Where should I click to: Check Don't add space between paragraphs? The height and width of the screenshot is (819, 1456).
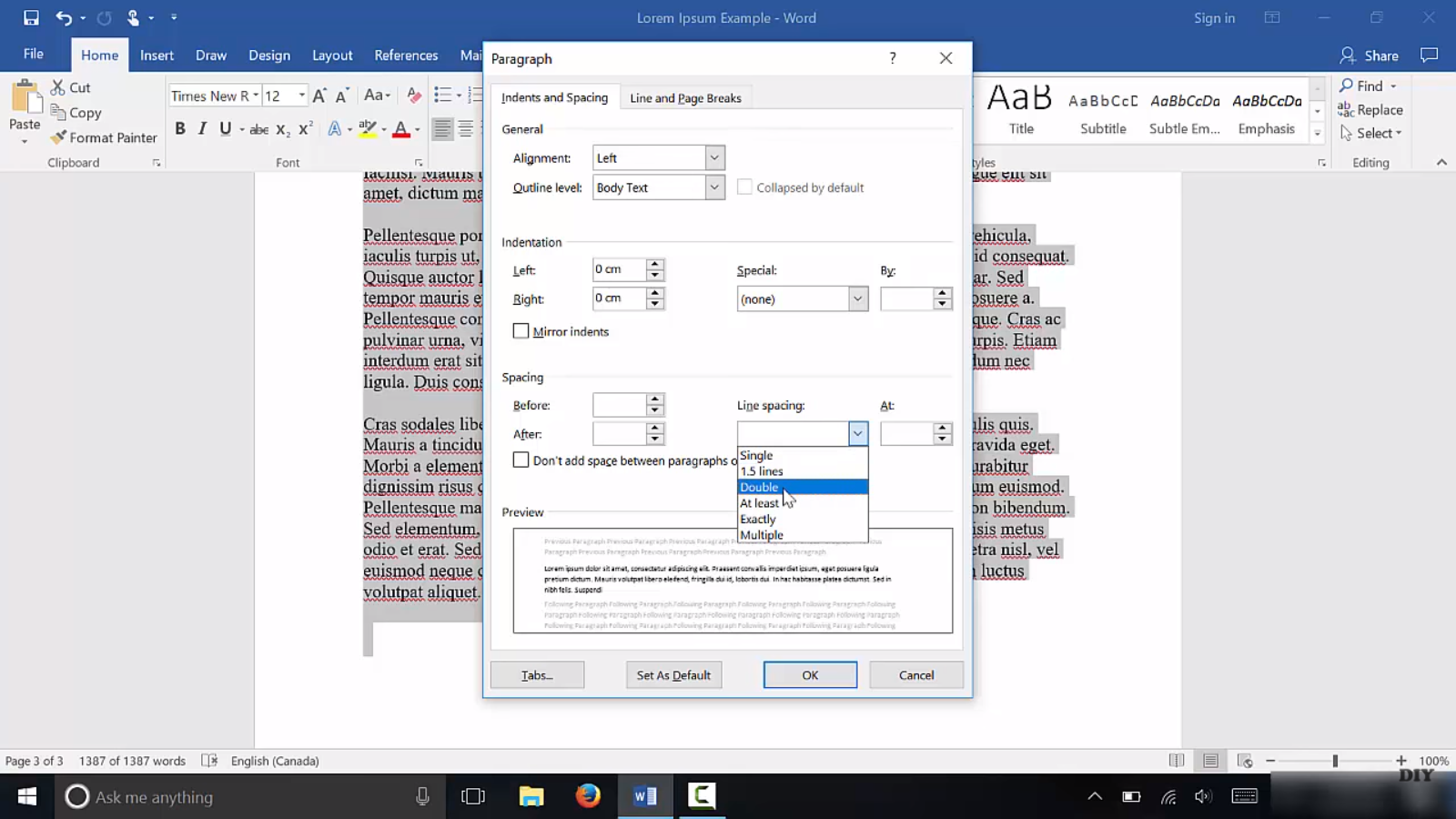(x=521, y=460)
